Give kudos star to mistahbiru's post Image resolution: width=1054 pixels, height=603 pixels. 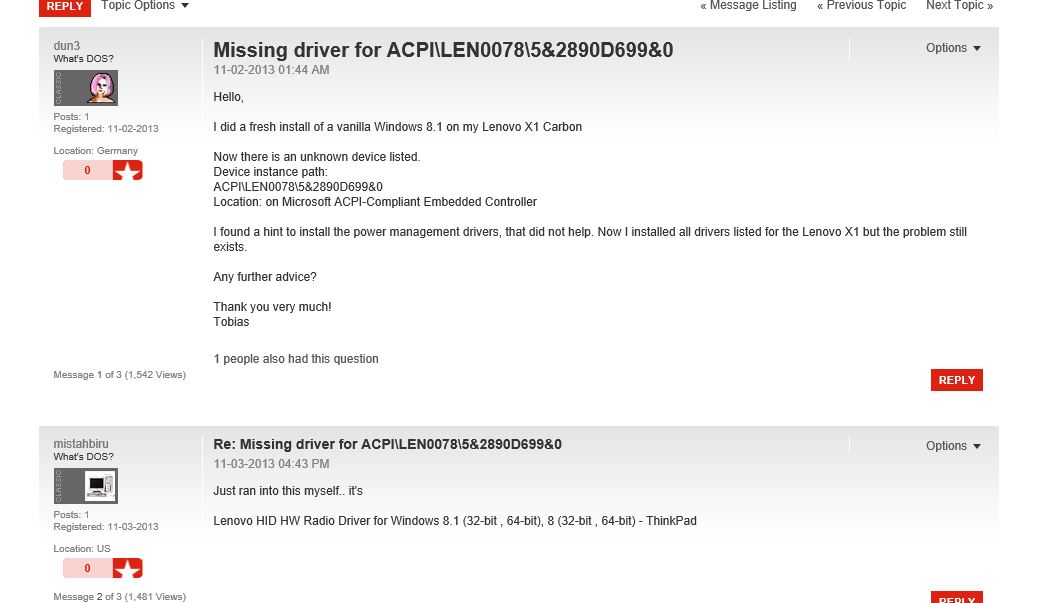tap(127, 569)
